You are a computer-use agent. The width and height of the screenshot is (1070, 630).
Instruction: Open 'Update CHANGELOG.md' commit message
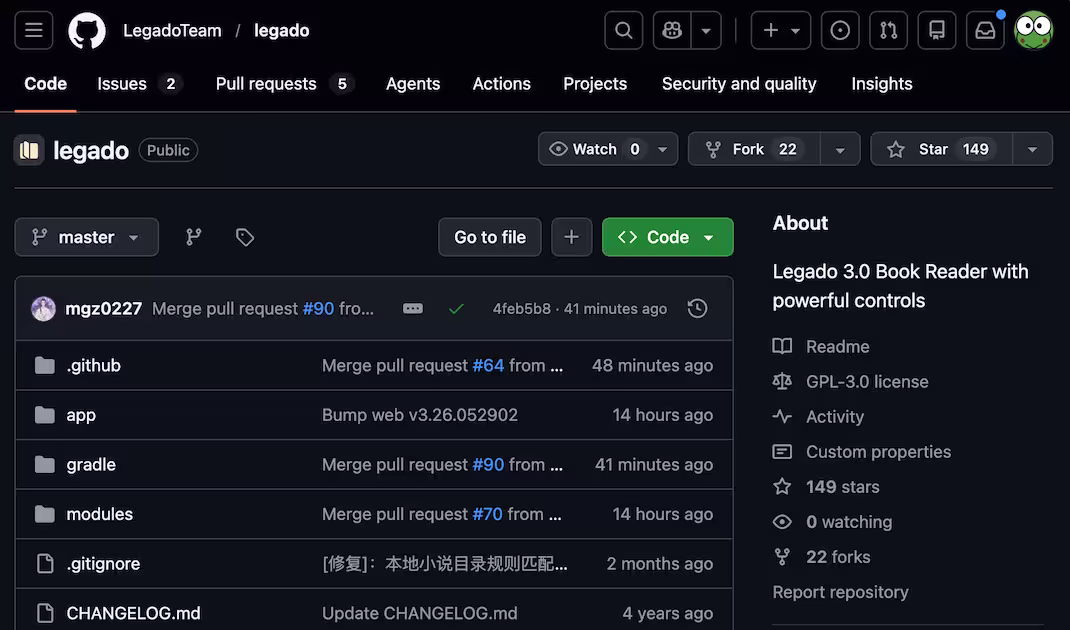pos(420,613)
